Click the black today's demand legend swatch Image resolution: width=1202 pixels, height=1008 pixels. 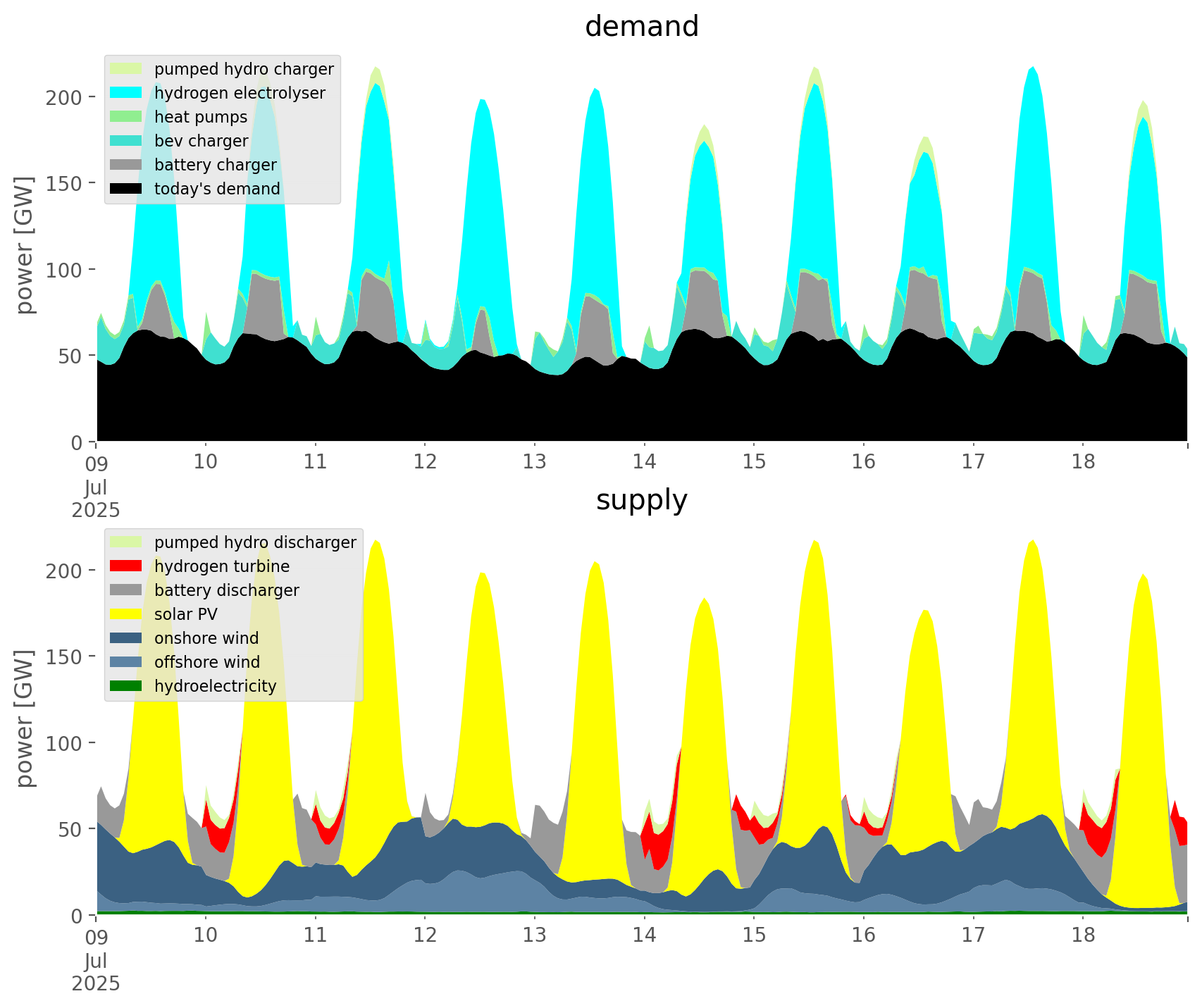pos(127,189)
